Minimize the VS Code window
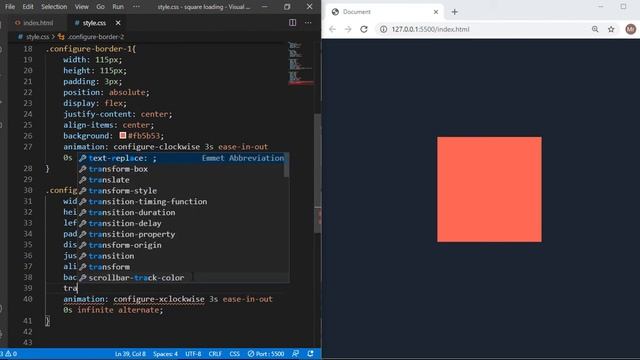This screenshot has height=360, width=640. point(264,7)
